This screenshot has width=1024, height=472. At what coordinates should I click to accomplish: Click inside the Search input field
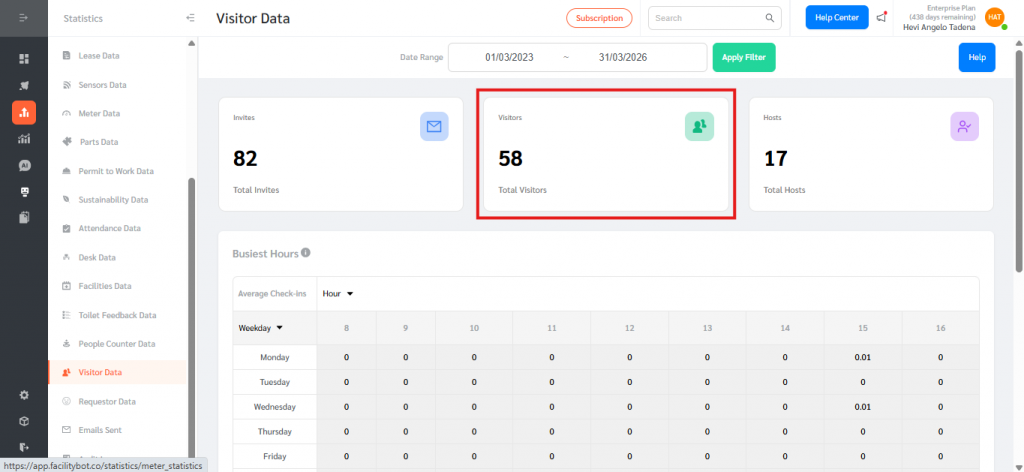[x=705, y=18]
